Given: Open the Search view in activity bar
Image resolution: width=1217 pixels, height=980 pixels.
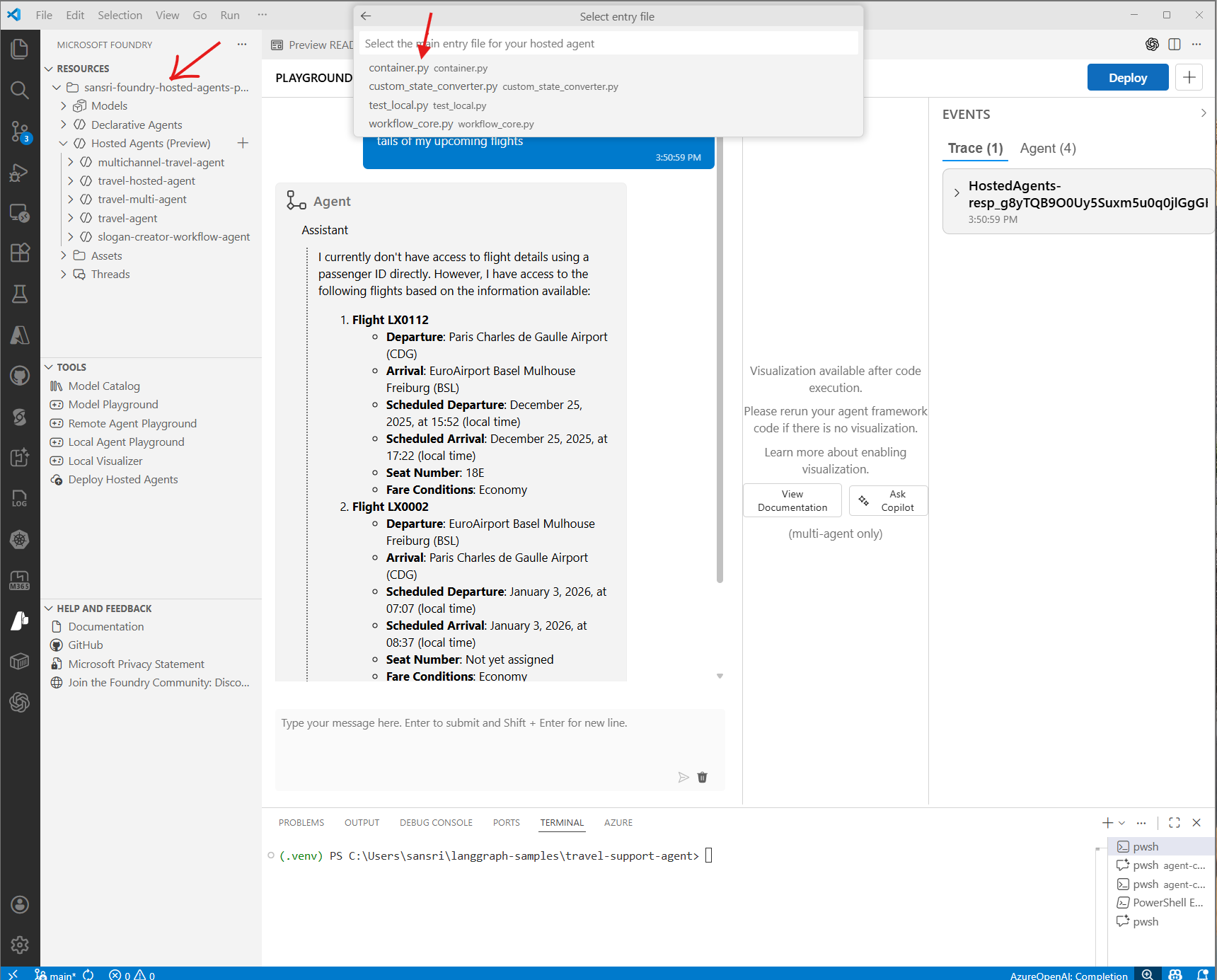Looking at the screenshot, I should pyautogui.click(x=20, y=90).
